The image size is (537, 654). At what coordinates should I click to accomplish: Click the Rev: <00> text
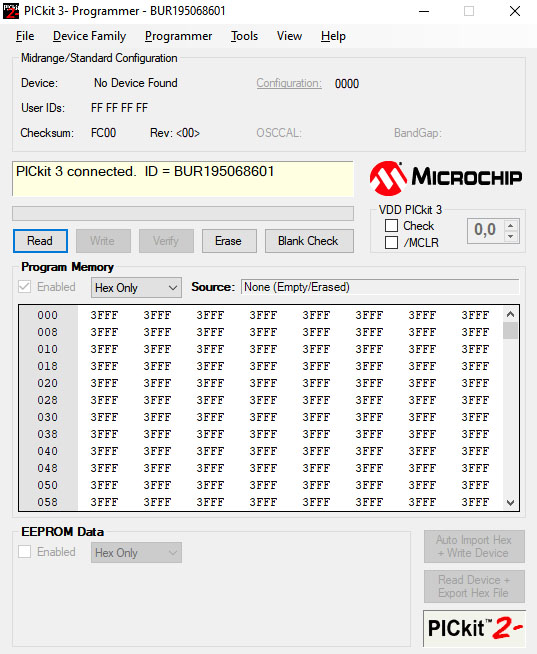pyautogui.click(x=175, y=133)
